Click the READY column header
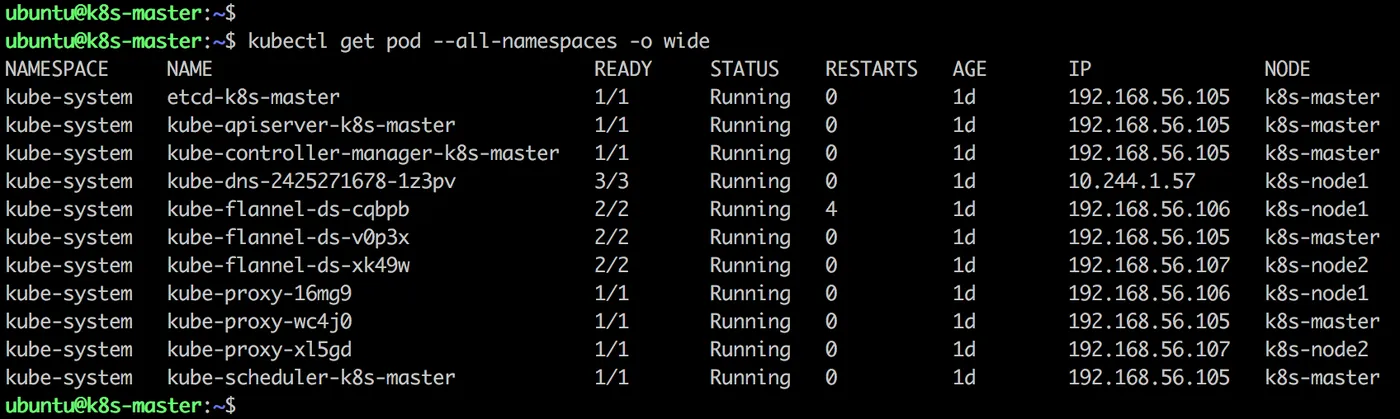Viewport: 1400px width, 419px height. click(622, 69)
